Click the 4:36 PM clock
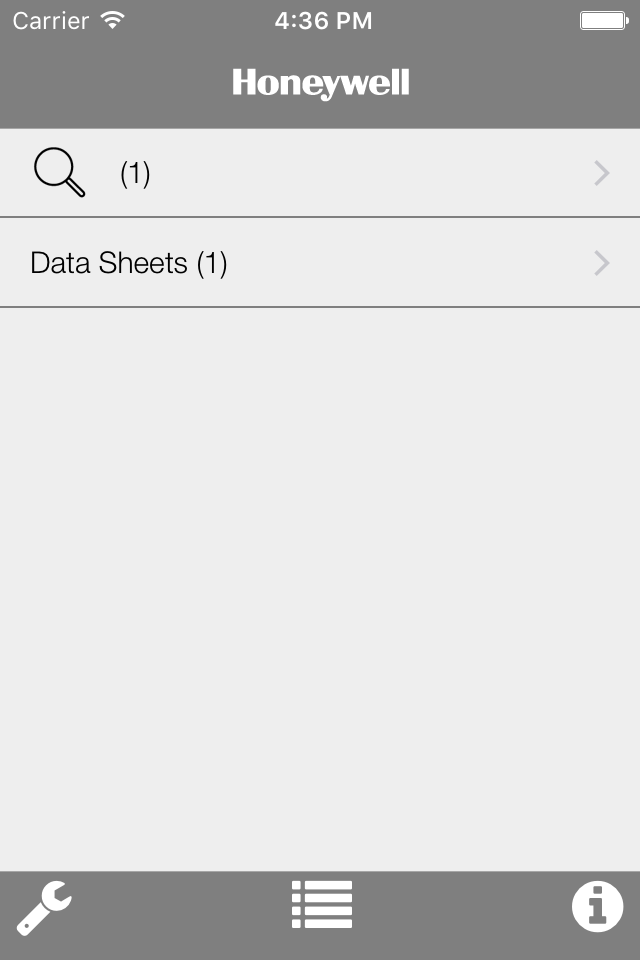This screenshot has width=640, height=960. tap(323, 21)
